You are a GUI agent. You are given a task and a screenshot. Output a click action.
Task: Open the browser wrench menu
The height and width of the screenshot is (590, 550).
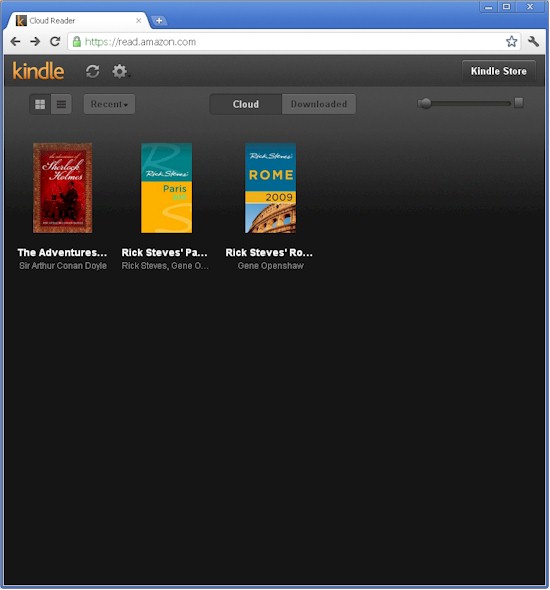point(533,41)
